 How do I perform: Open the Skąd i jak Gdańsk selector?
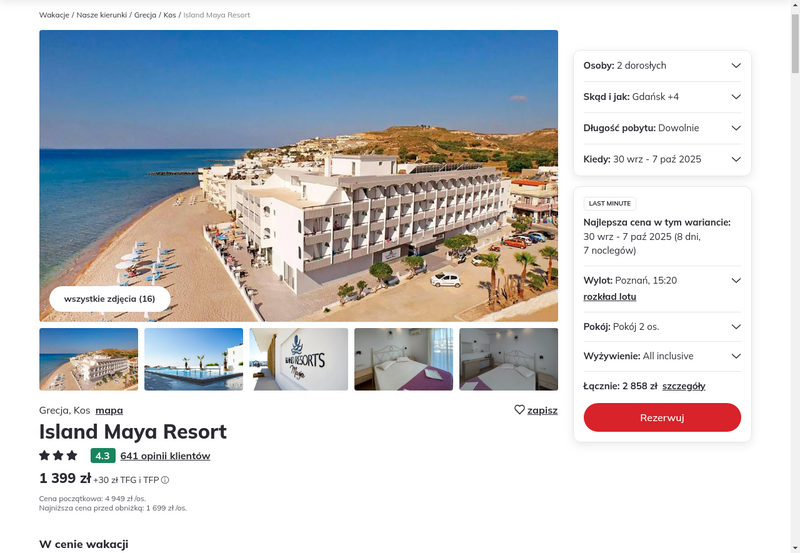pos(662,97)
